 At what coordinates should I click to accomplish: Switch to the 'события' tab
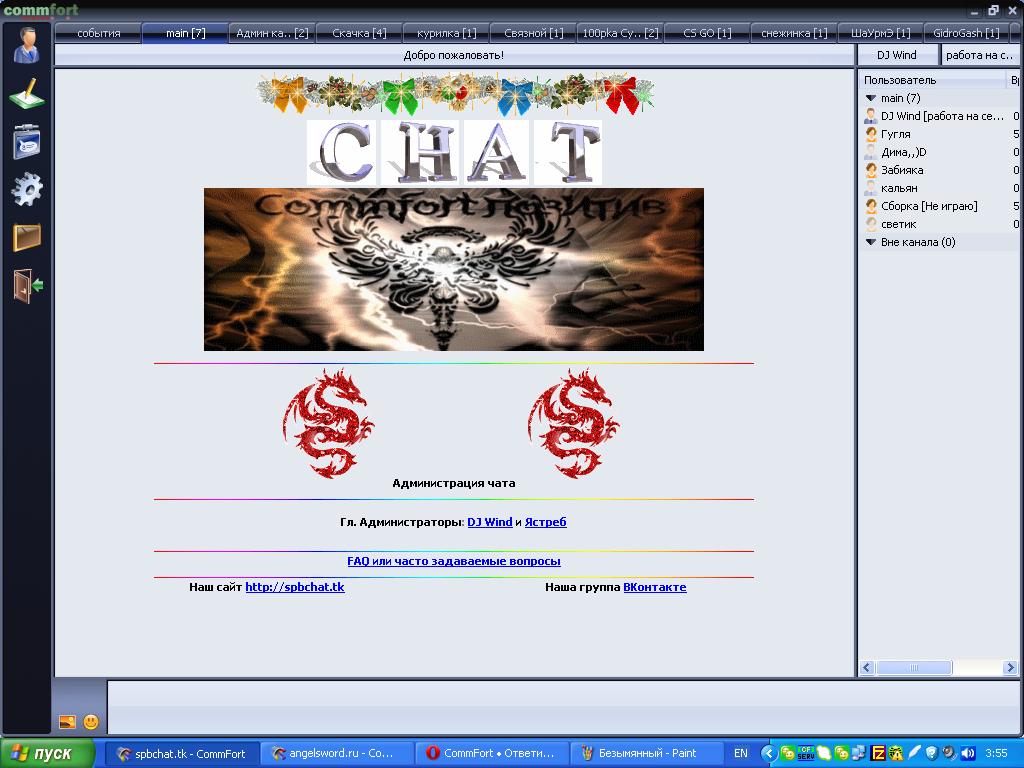98,33
